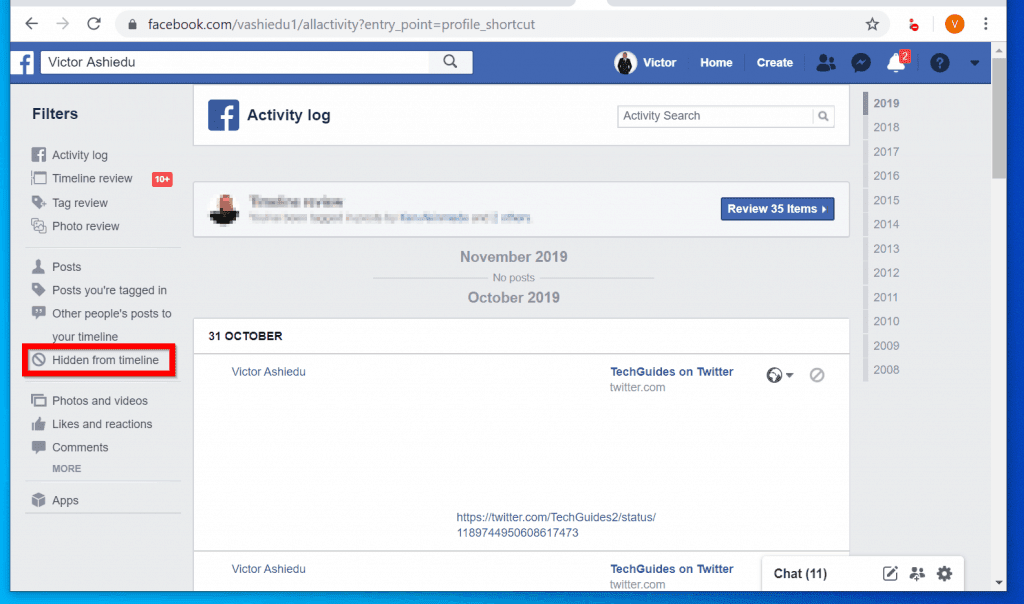Click the friend requests icon
The width and height of the screenshot is (1024, 604).
point(826,62)
